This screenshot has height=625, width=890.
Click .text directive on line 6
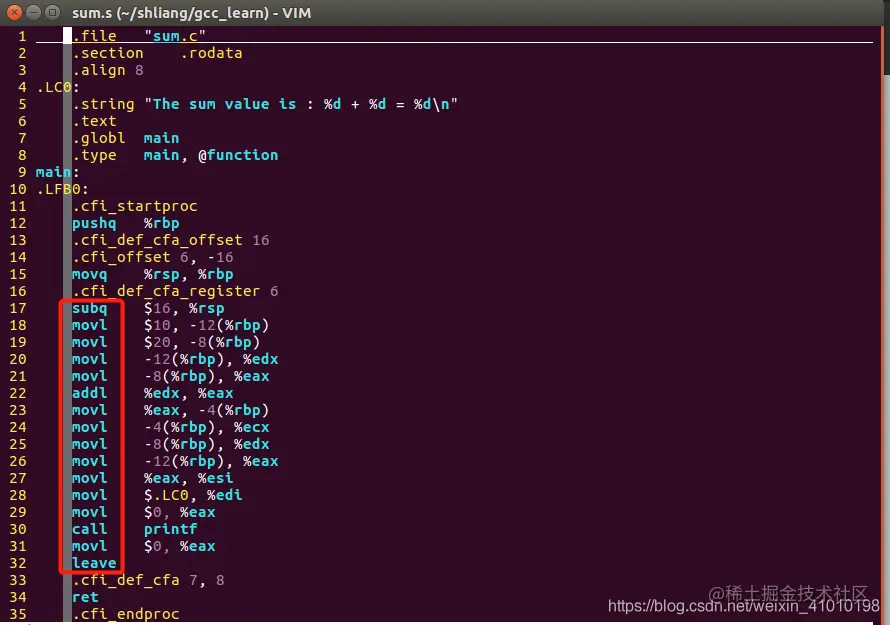pos(94,121)
